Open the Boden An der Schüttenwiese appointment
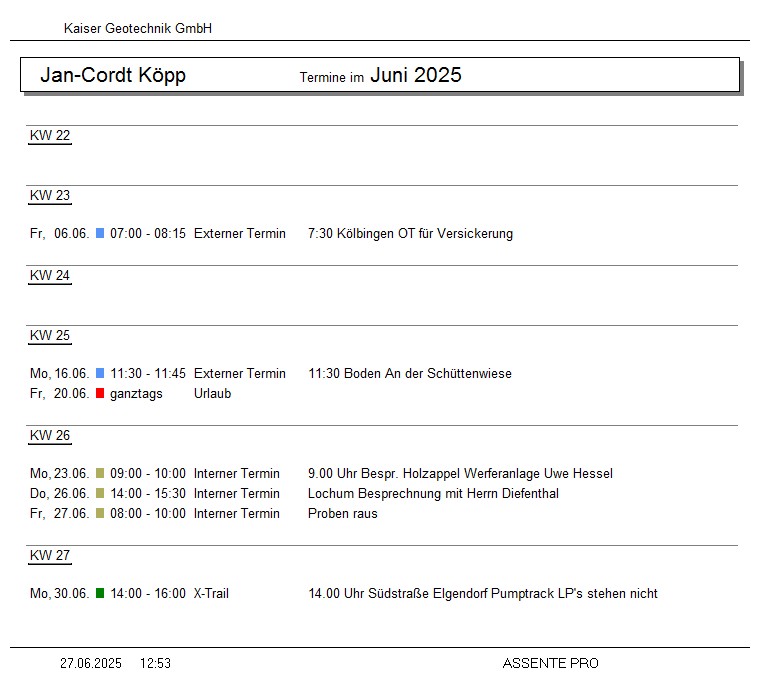The image size is (780, 687). pos(409,374)
